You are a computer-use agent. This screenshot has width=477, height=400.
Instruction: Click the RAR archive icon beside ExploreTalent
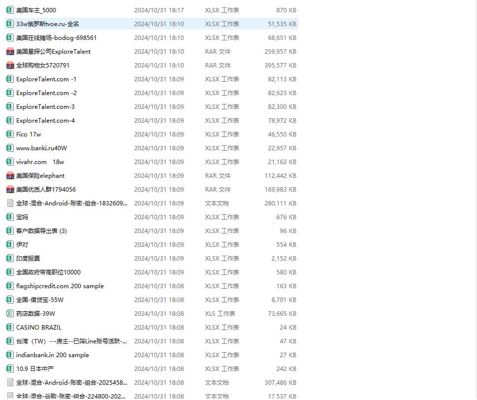(x=10, y=52)
